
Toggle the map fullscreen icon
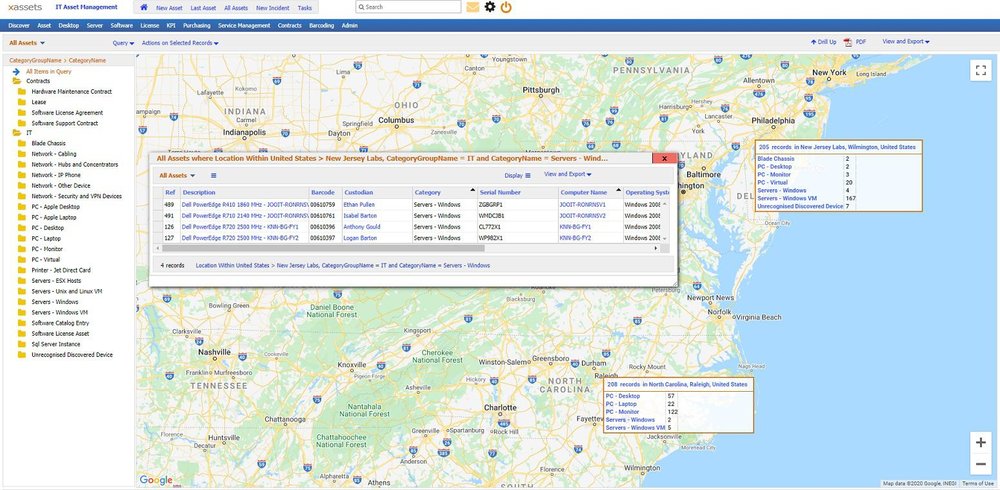tap(981, 70)
